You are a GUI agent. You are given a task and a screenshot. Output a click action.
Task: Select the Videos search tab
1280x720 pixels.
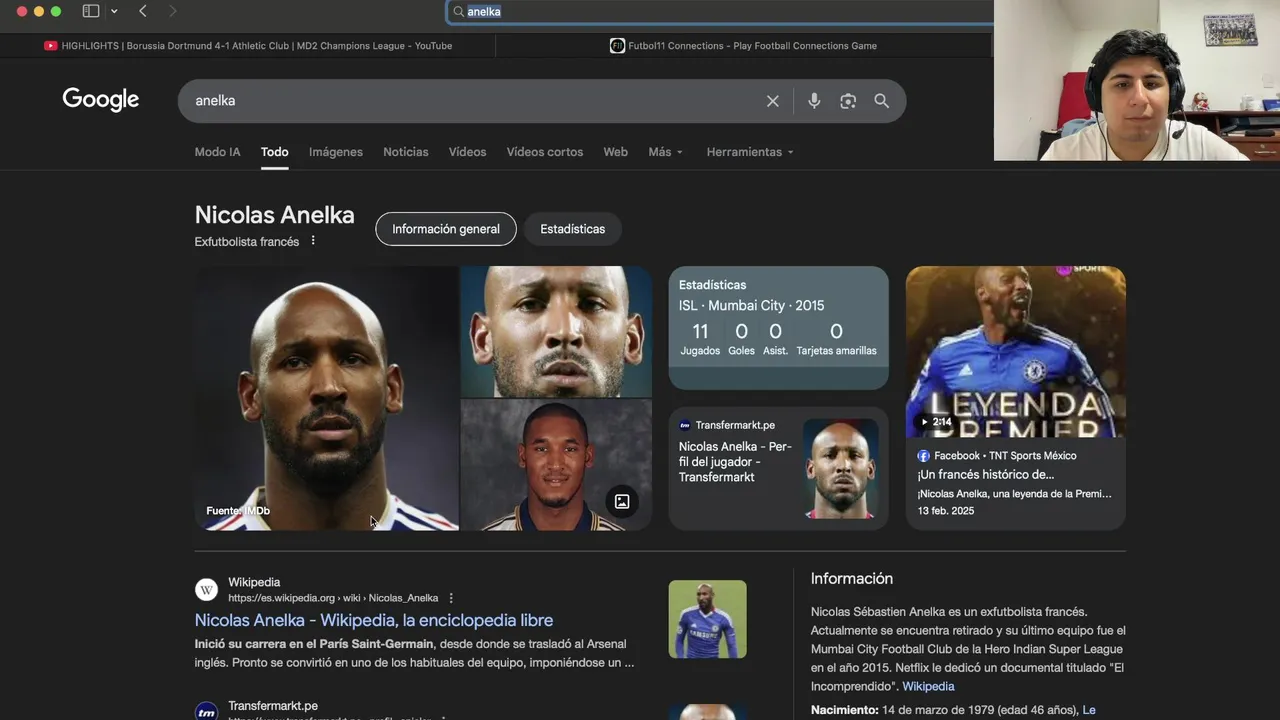(467, 152)
